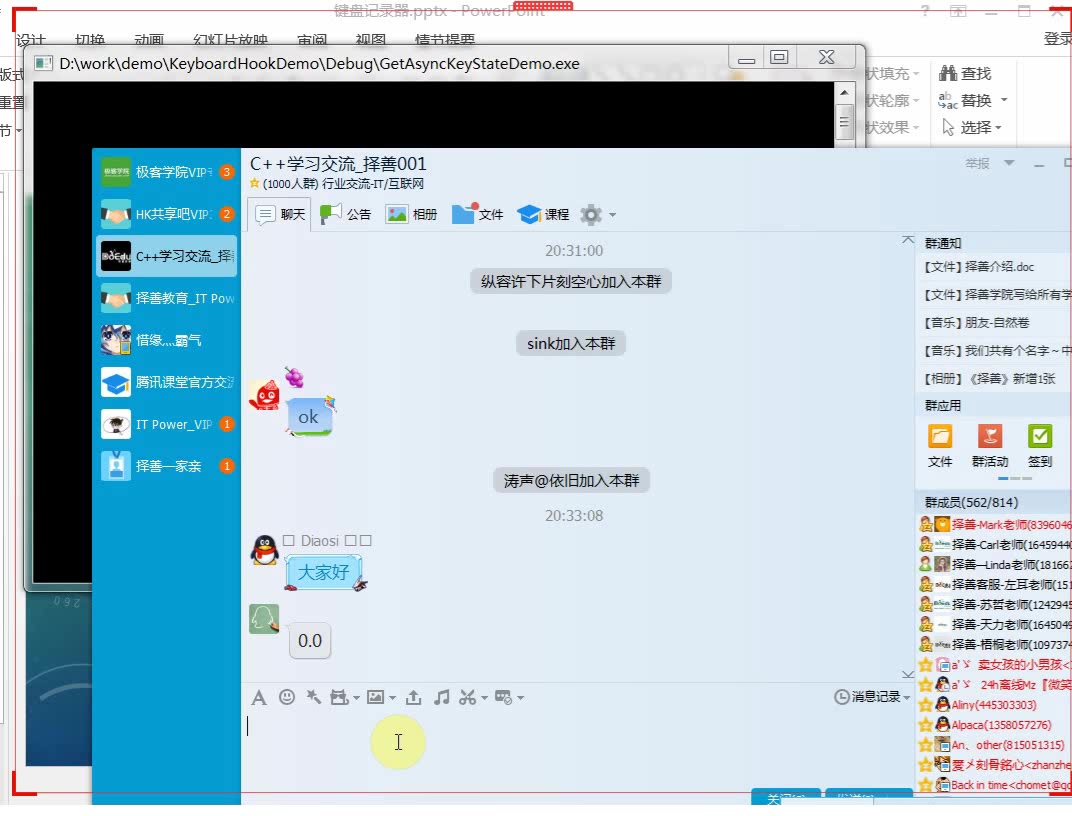This screenshot has height=816, width=1072.
Task: Select the C++学习交流 group in the sidebar
Action: pyautogui.click(x=167, y=256)
